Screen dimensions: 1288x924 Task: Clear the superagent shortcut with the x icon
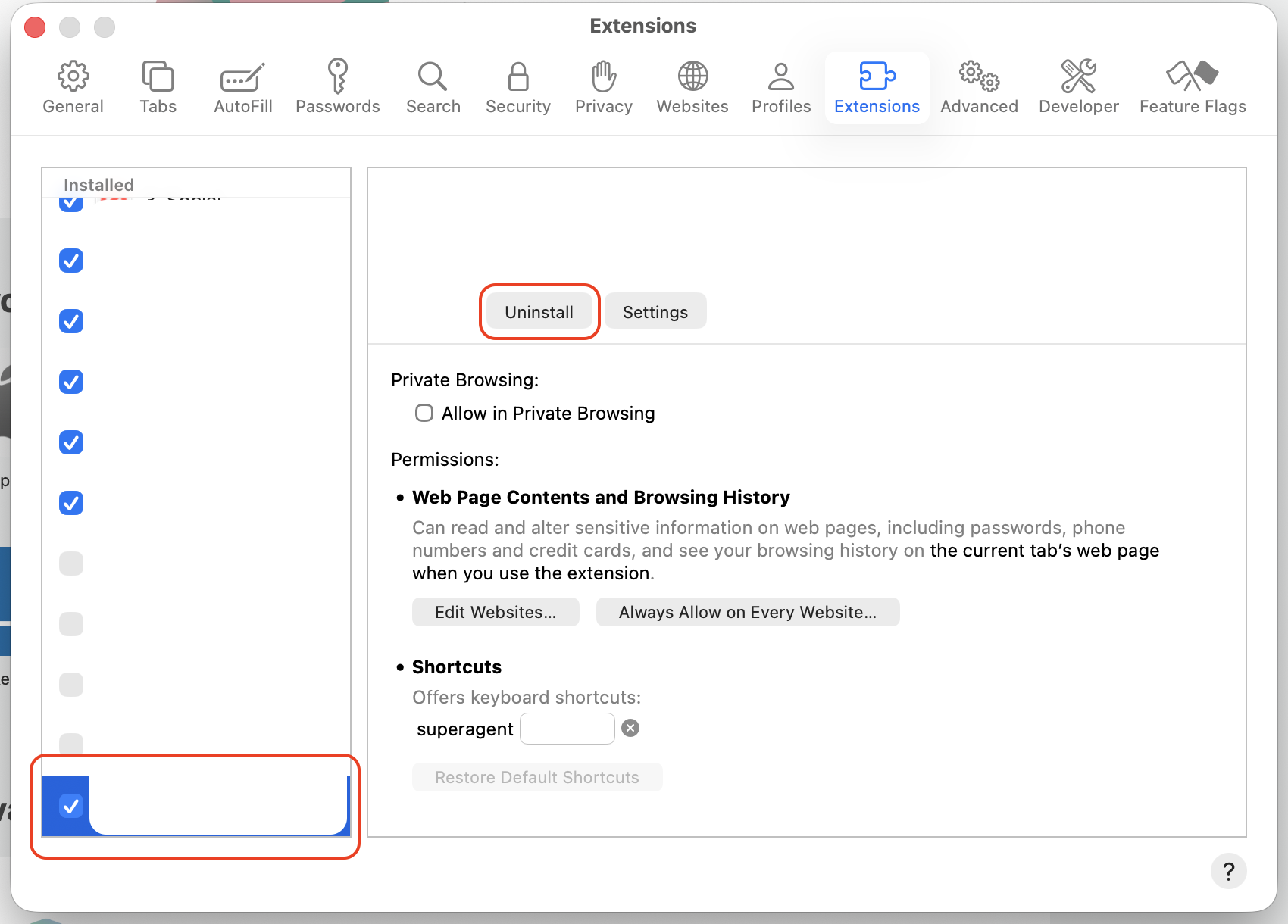click(x=630, y=728)
